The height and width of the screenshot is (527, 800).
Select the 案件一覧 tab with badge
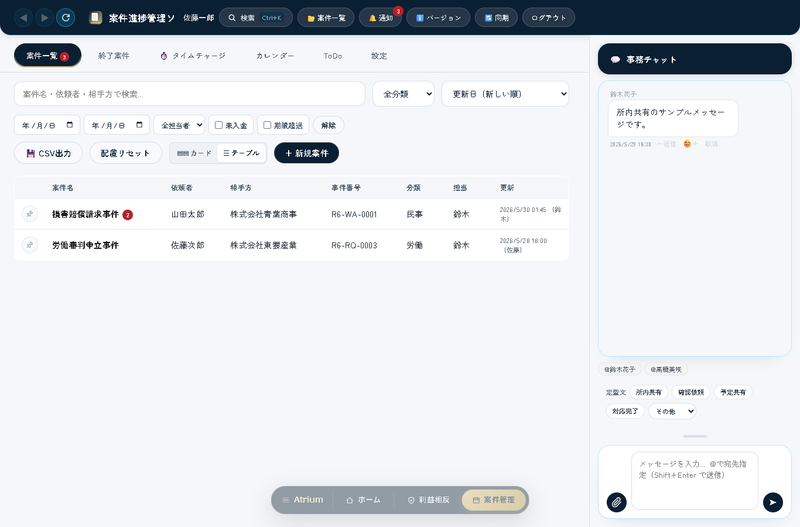point(47,56)
